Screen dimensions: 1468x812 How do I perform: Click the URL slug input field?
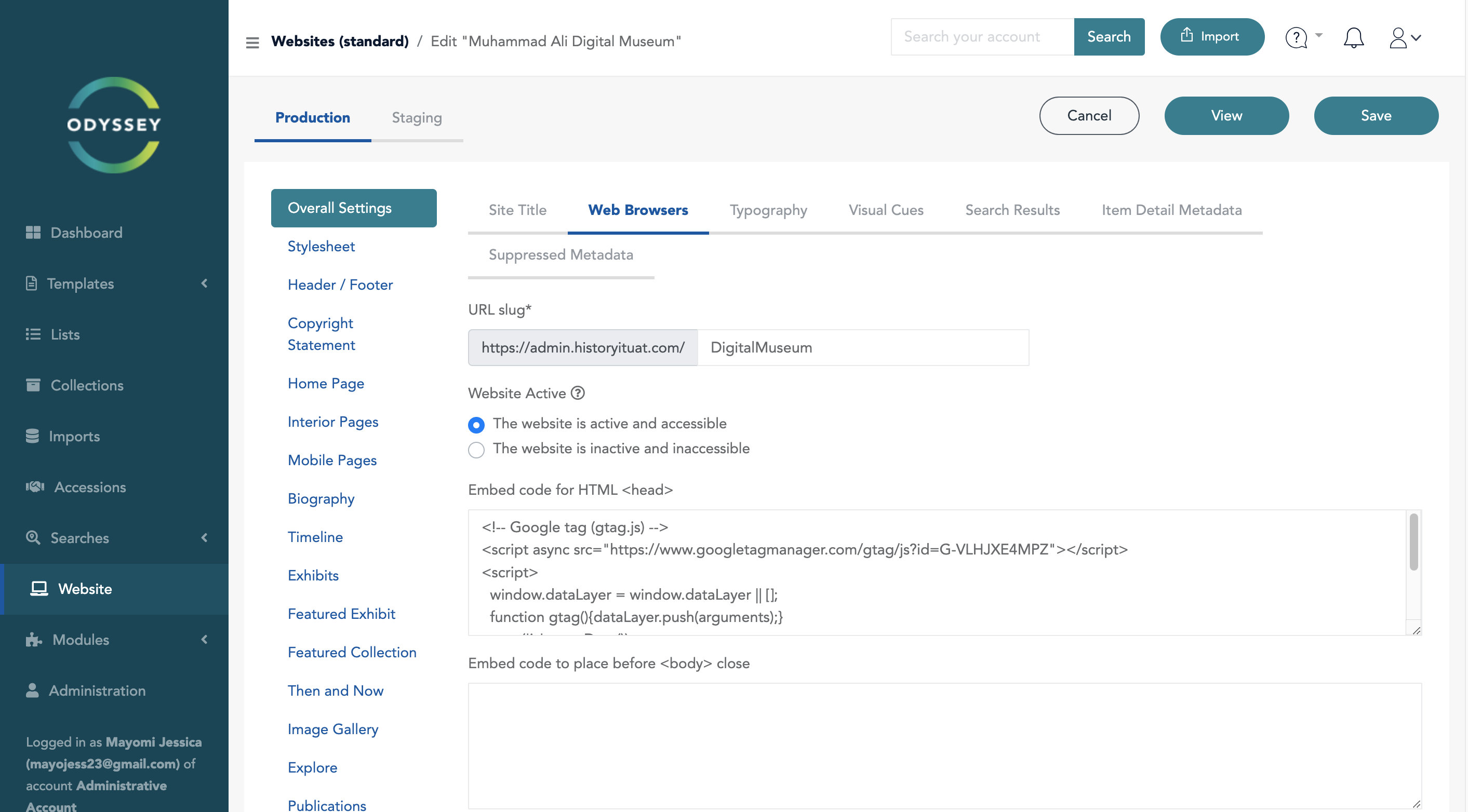(x=862, y=347)
